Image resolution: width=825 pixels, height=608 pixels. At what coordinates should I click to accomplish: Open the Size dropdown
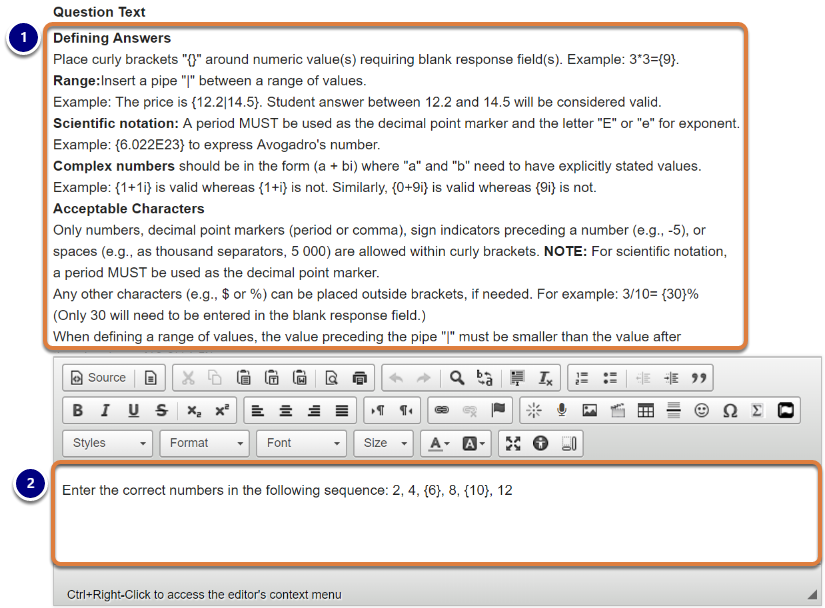pos(384,443)
